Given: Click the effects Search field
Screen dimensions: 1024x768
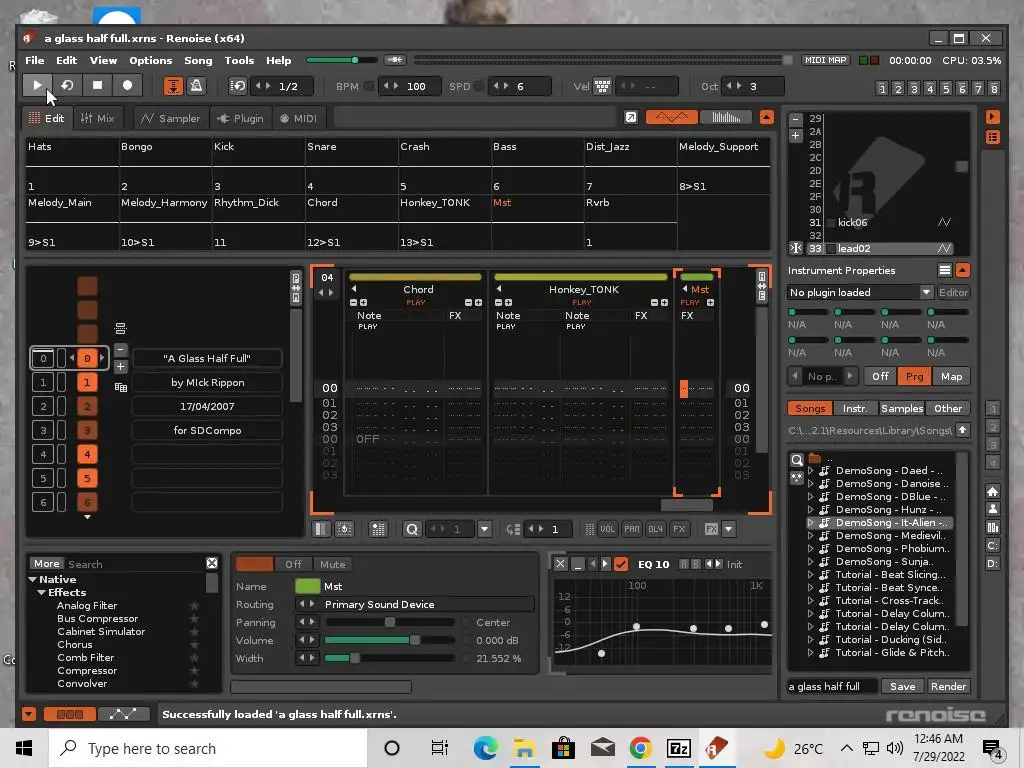Looking at the screenshot, I should (x=134, y=564).
